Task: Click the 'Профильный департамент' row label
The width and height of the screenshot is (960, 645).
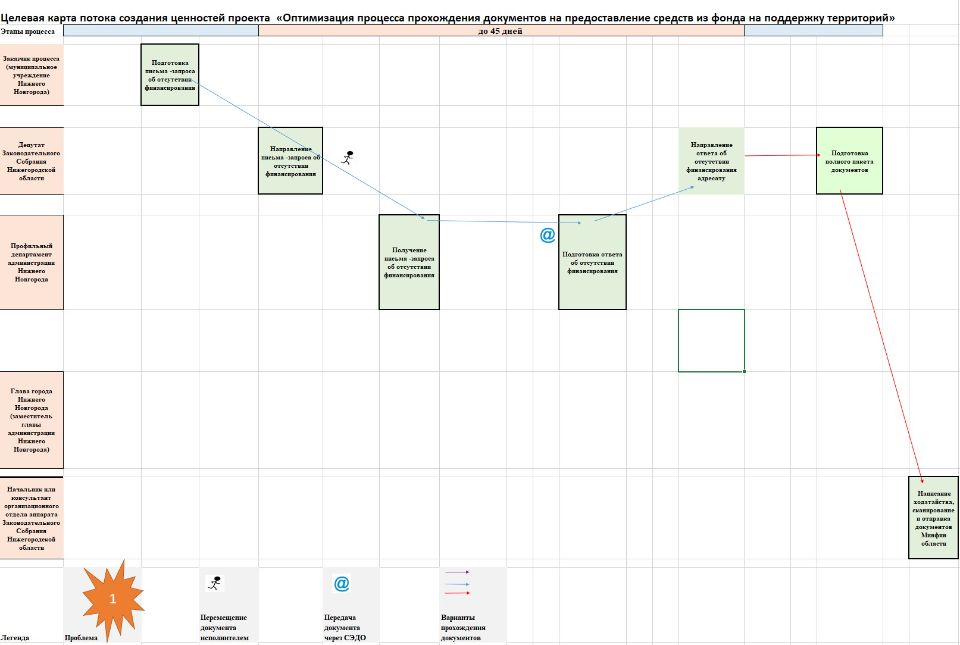Action: (x=31, y=262)
